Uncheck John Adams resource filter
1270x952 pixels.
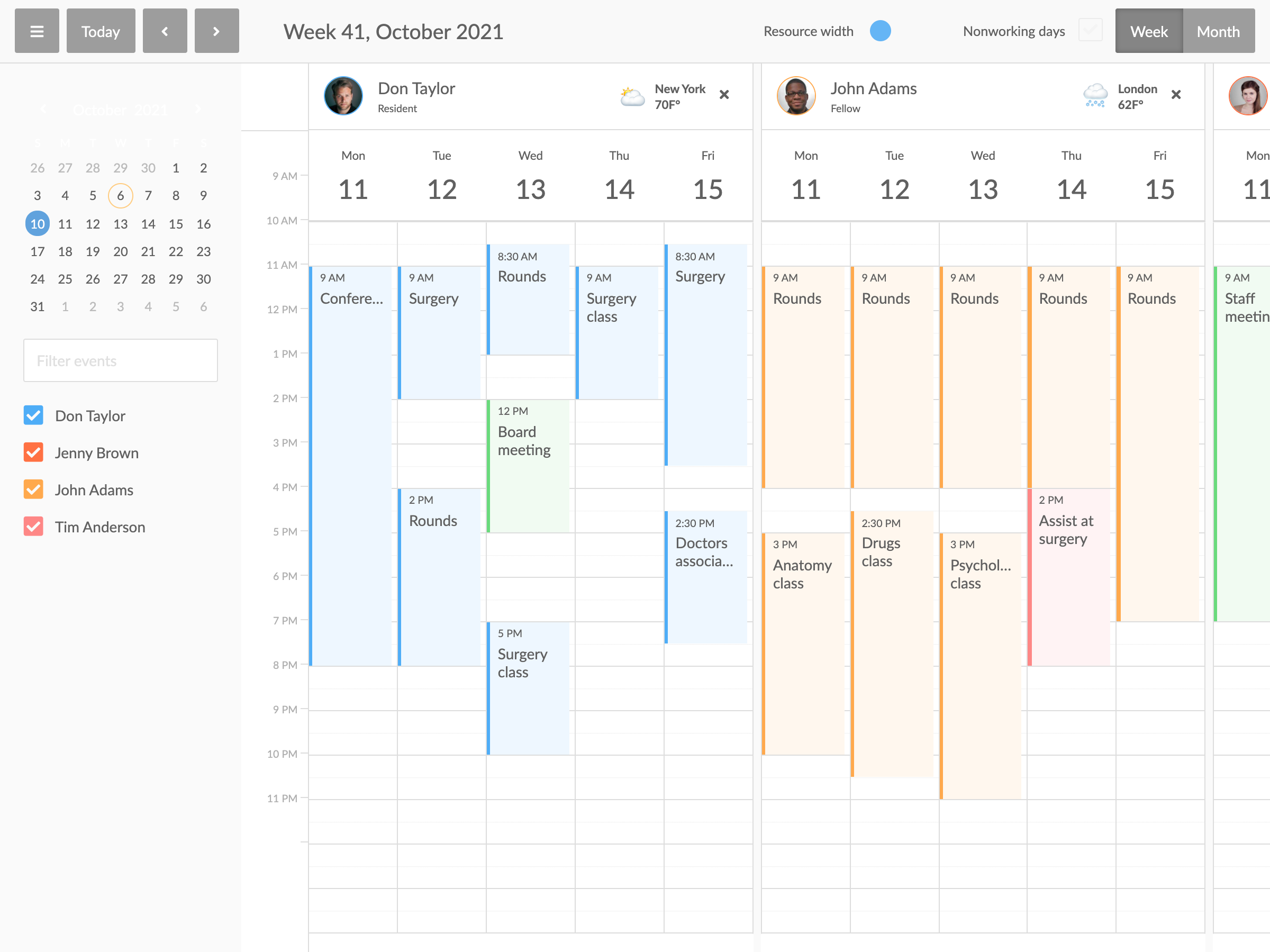(x=33, y=489)
